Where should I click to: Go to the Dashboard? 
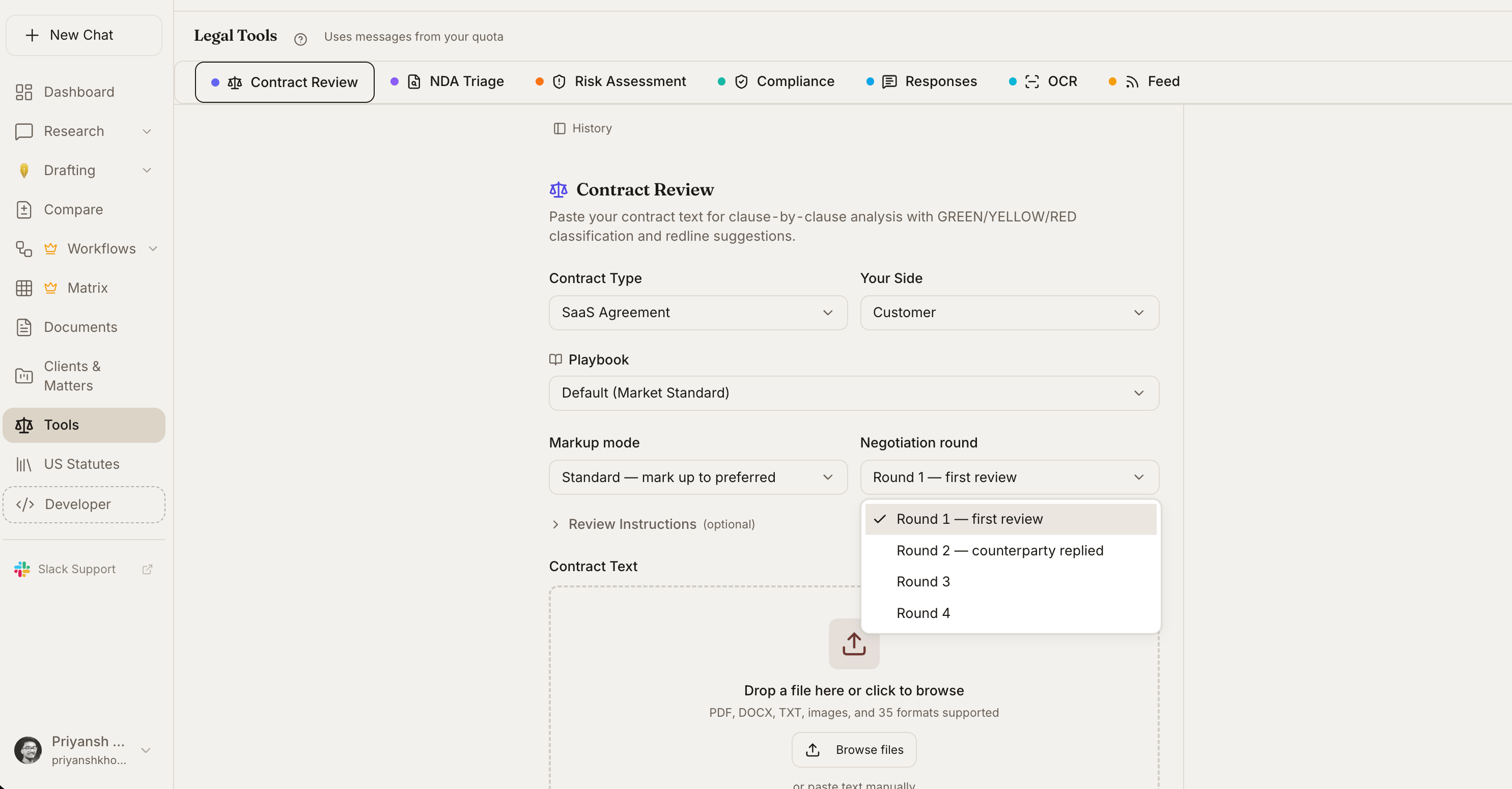(x=84, y=92)
